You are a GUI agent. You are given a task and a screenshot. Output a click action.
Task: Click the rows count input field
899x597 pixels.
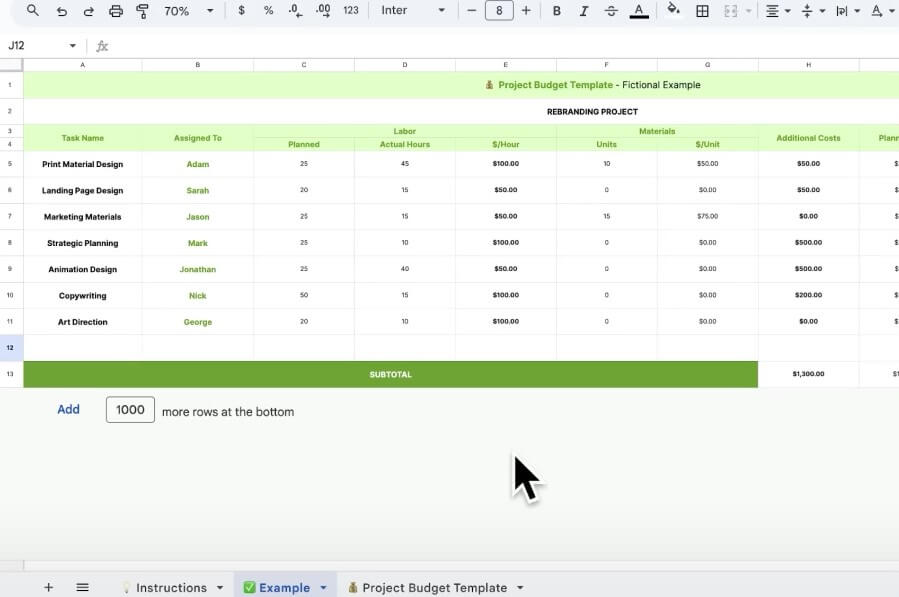coord(130,410)
